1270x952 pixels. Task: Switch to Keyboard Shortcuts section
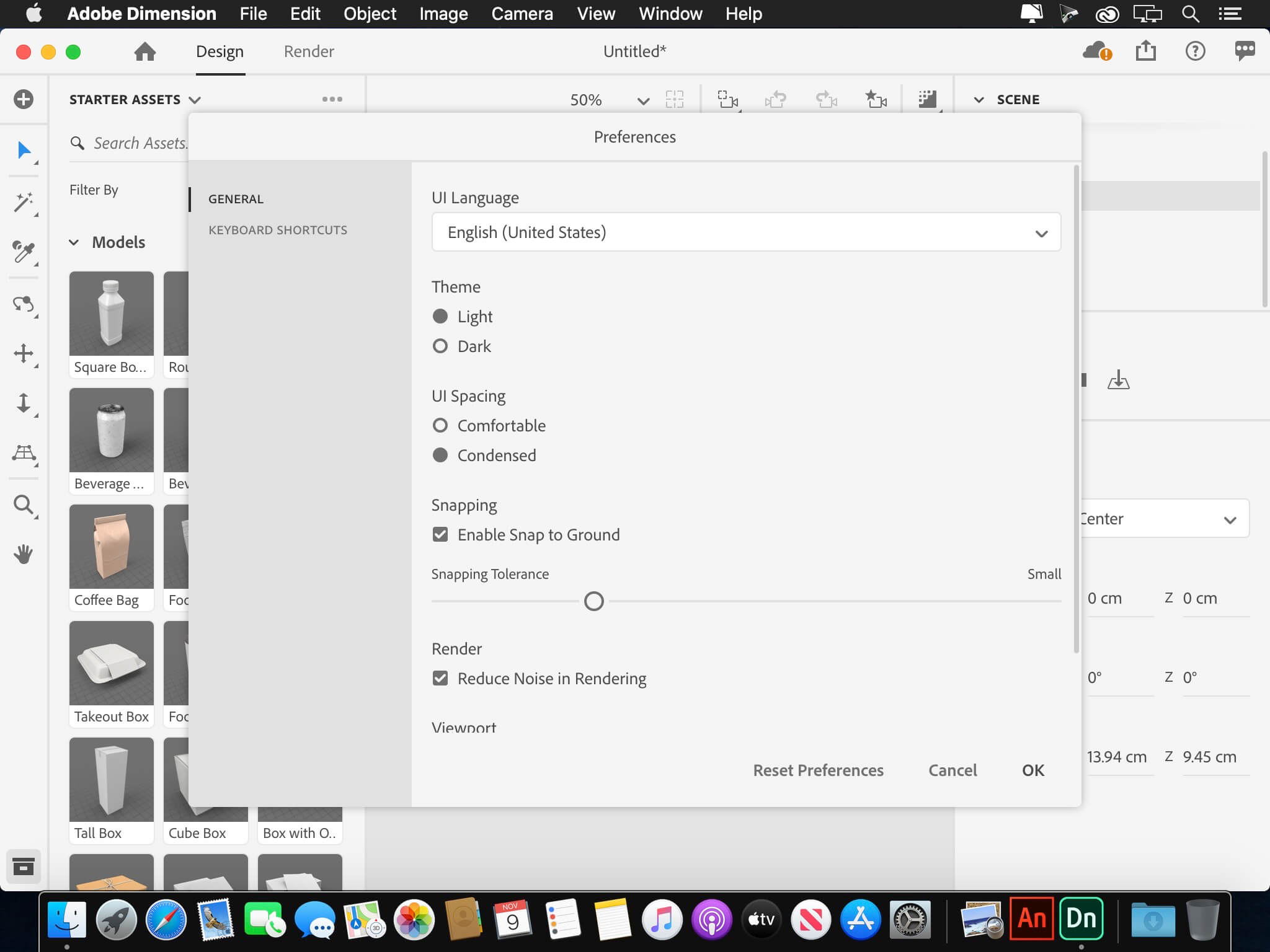[278, 230]
